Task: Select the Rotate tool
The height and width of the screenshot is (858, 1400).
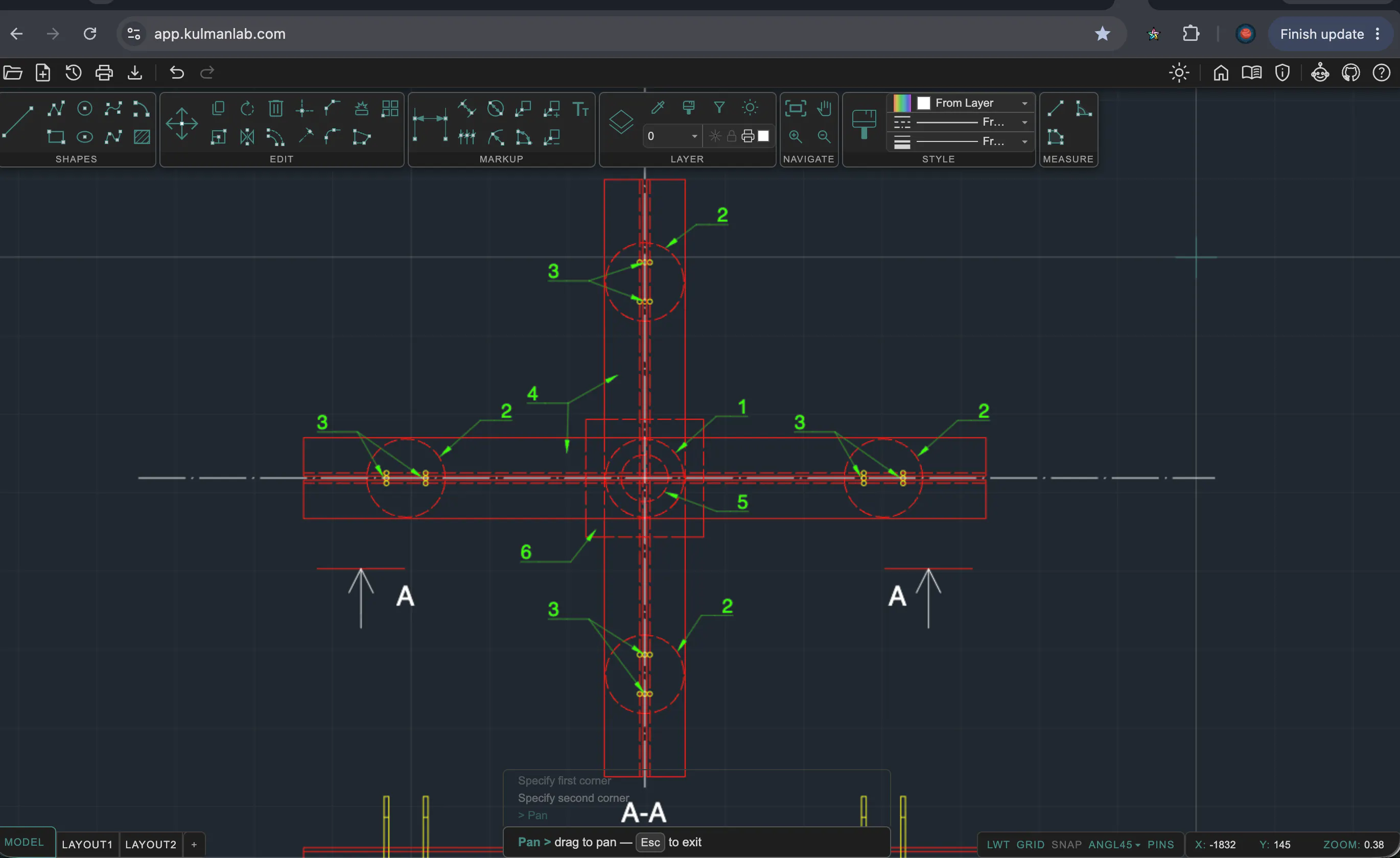Action: coord(247,108)
